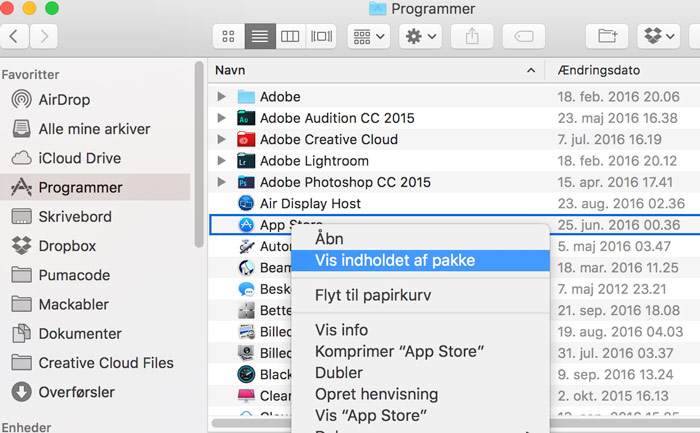Image resolution: width=700 pixels, height=433 pixels.
Task: Switch to column view
Action: (x=290, y=36)
